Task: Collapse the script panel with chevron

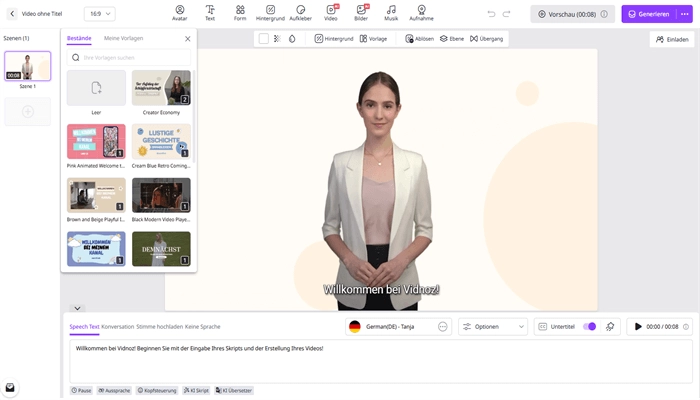Action: [x=77, y=308]
